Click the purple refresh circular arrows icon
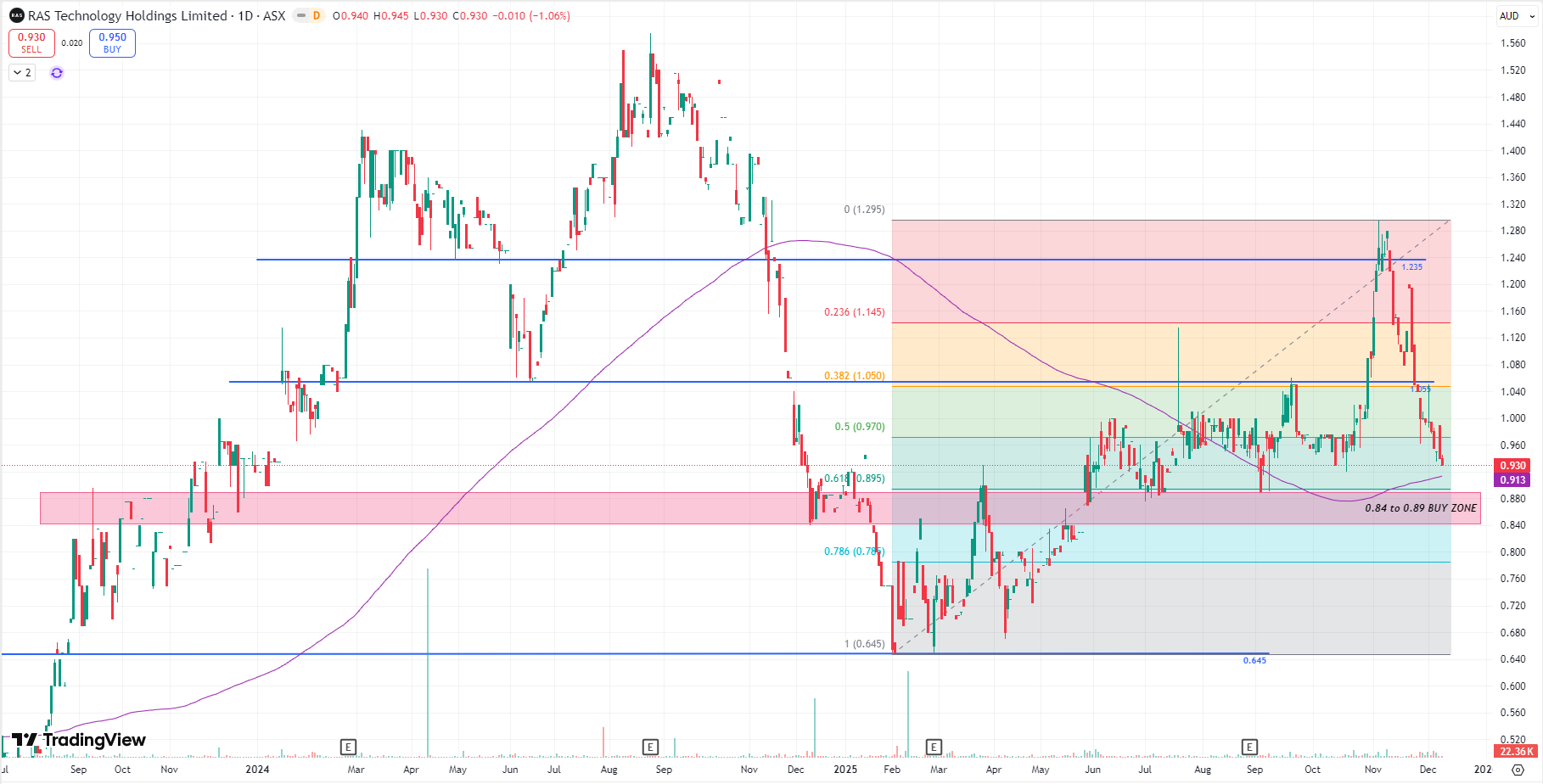 [57, 73]
